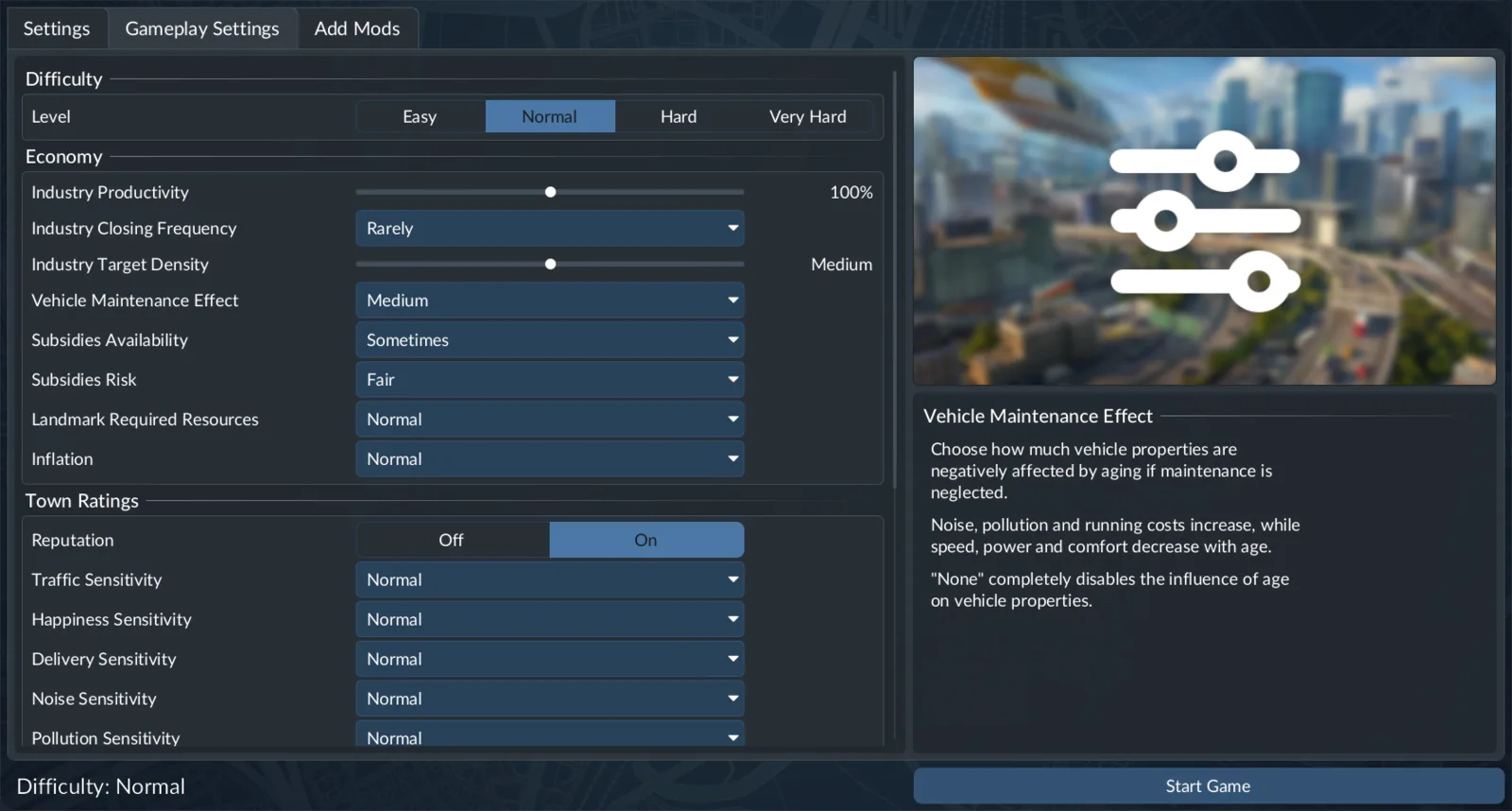The width and height of the screenshot is (1512, 811).
Task: Click the Industry Productivity label
Action: point(110,192)
